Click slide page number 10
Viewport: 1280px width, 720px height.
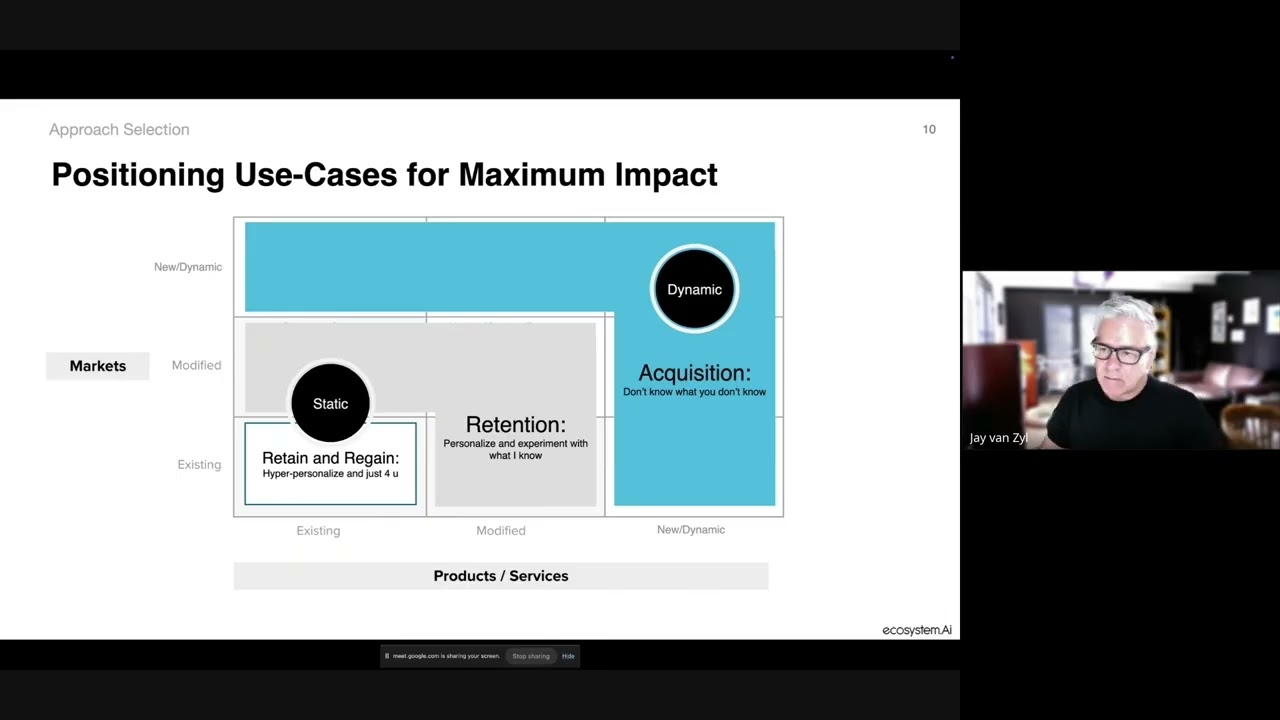tap(929, 129)
